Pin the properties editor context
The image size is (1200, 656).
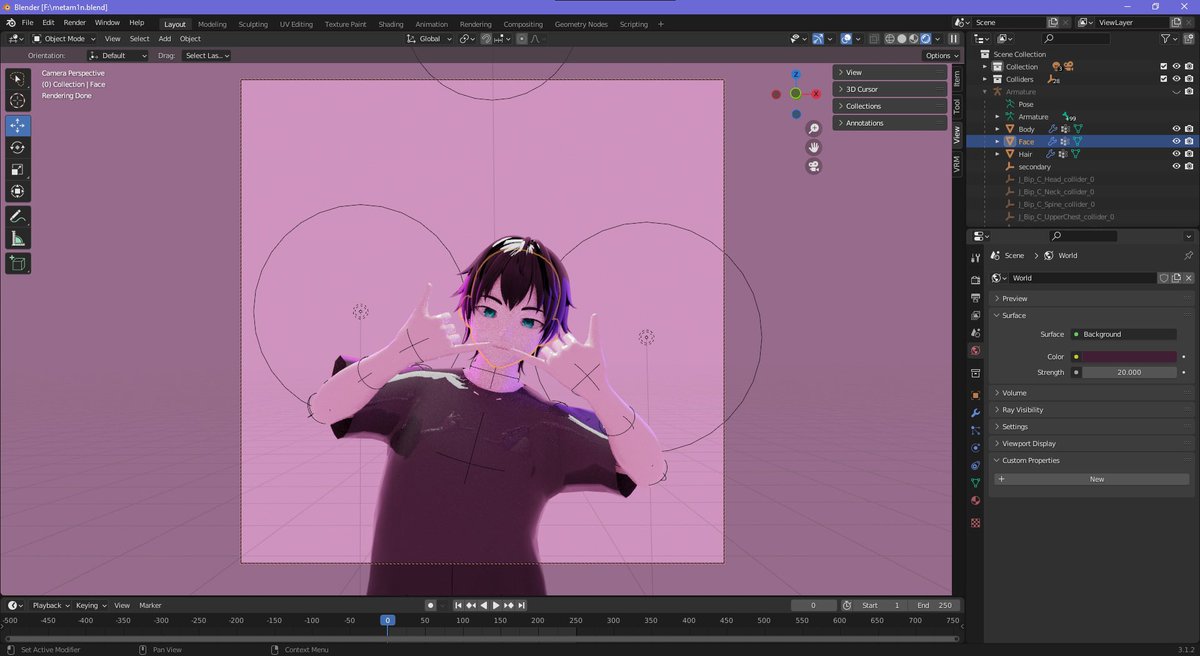[x=1188, y=256]
